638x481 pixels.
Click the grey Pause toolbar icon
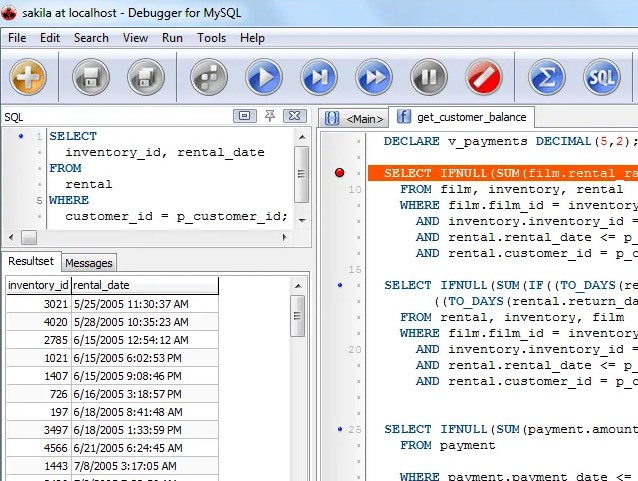tap(428, 77)
